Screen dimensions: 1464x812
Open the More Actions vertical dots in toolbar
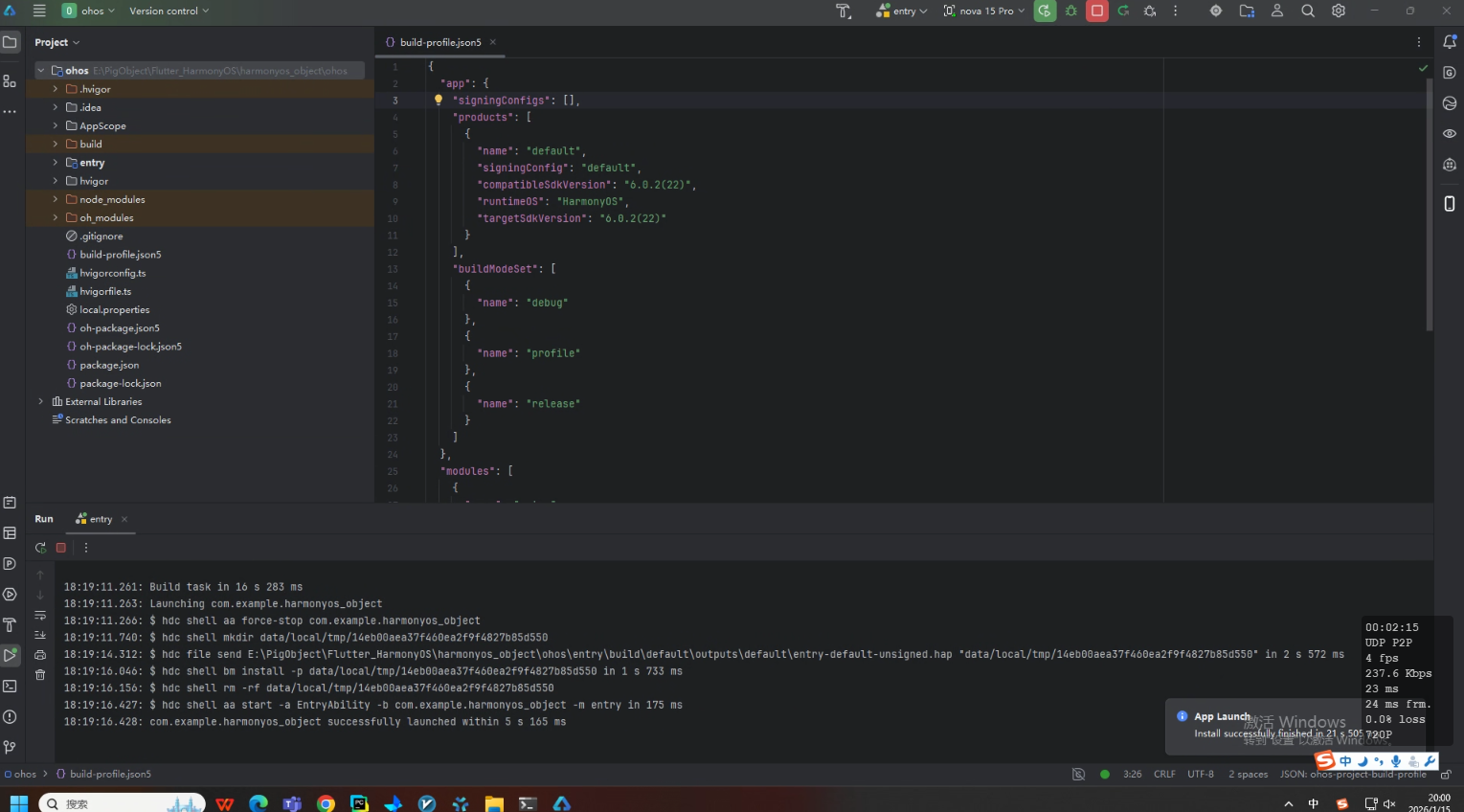click(1176, 11)
